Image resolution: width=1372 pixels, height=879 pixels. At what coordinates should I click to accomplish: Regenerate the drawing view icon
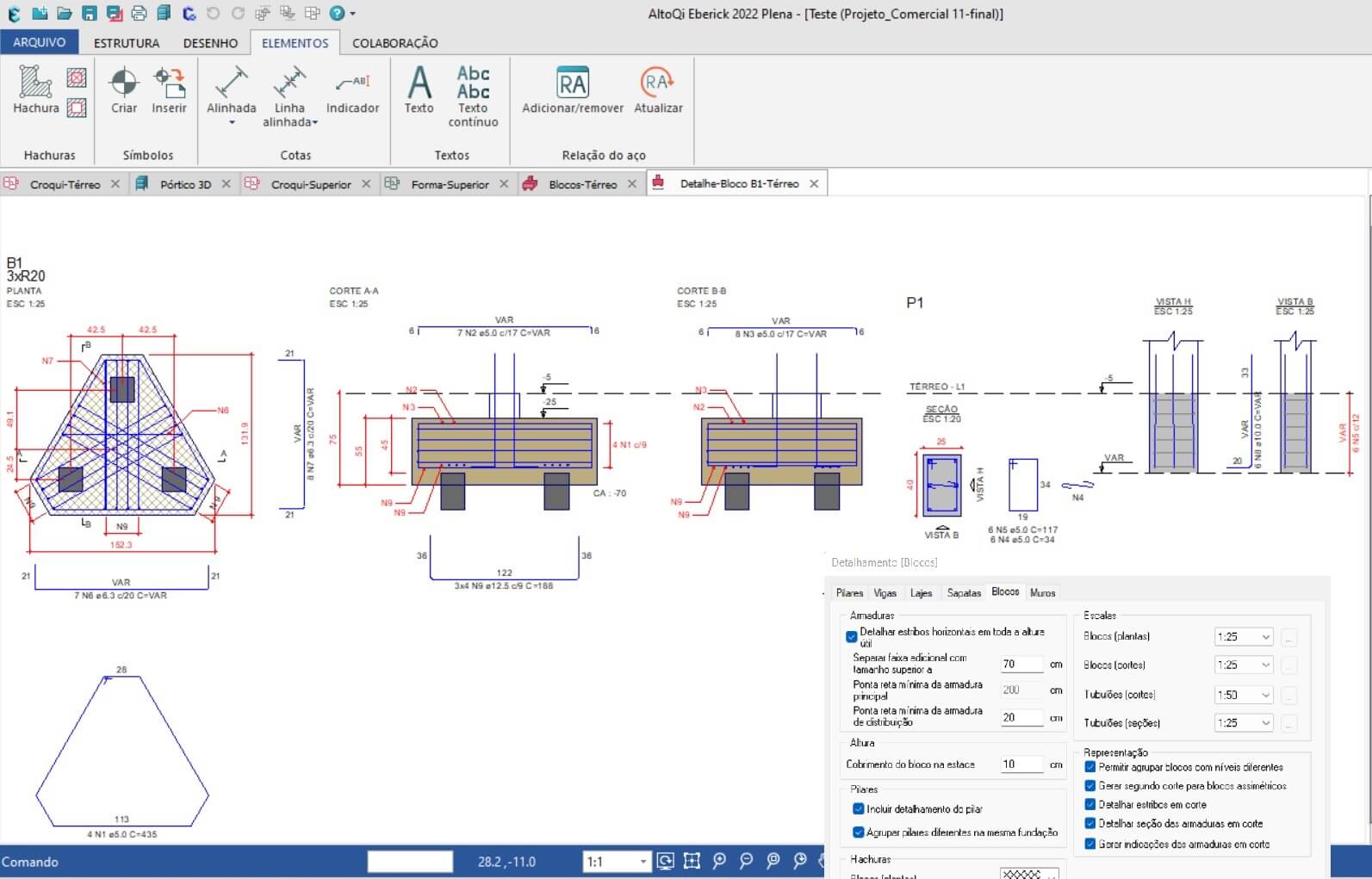pos(665,860)
